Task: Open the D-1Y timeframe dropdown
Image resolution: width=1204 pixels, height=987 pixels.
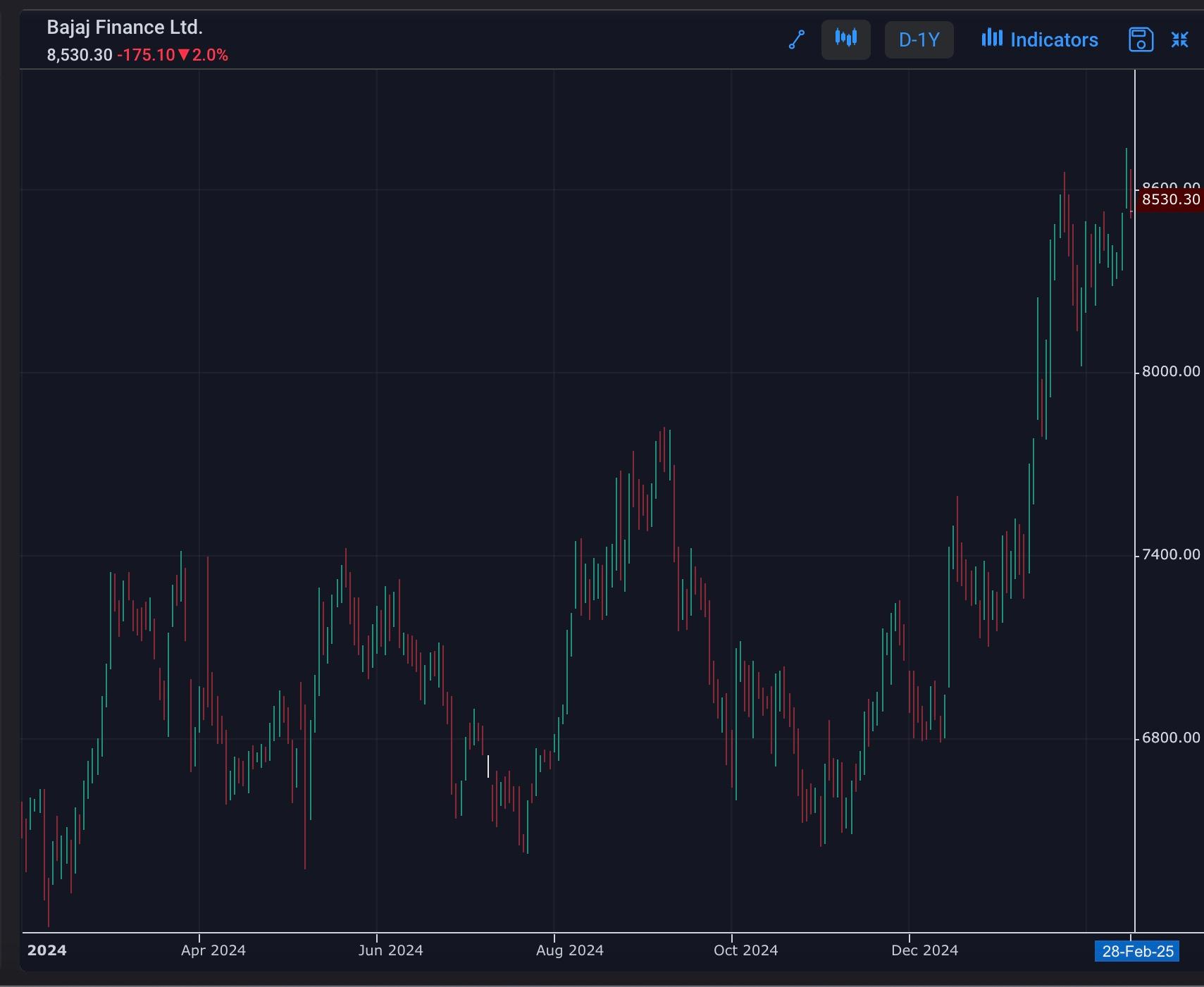Action: 919,39
